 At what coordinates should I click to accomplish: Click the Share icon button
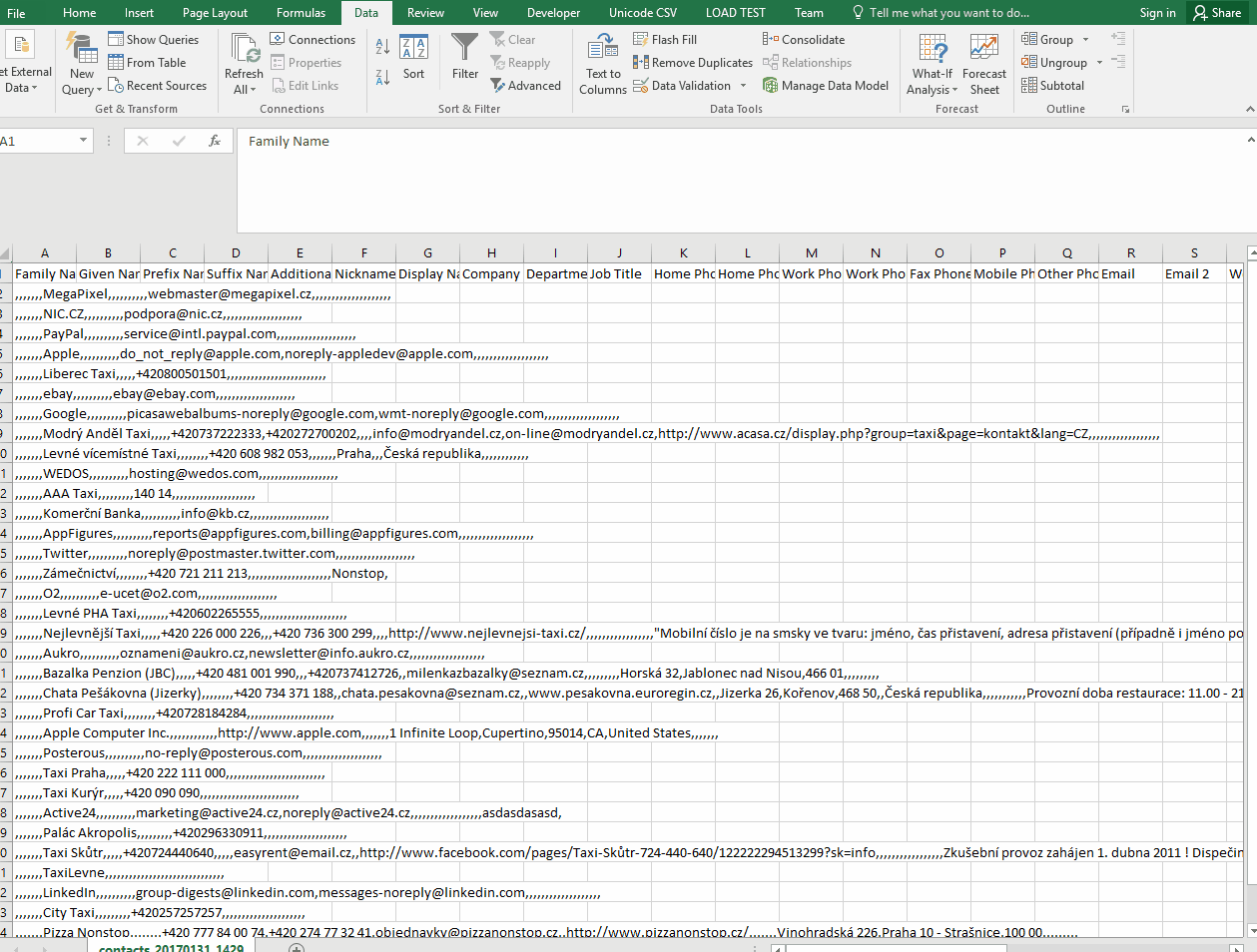(1217, 13)
